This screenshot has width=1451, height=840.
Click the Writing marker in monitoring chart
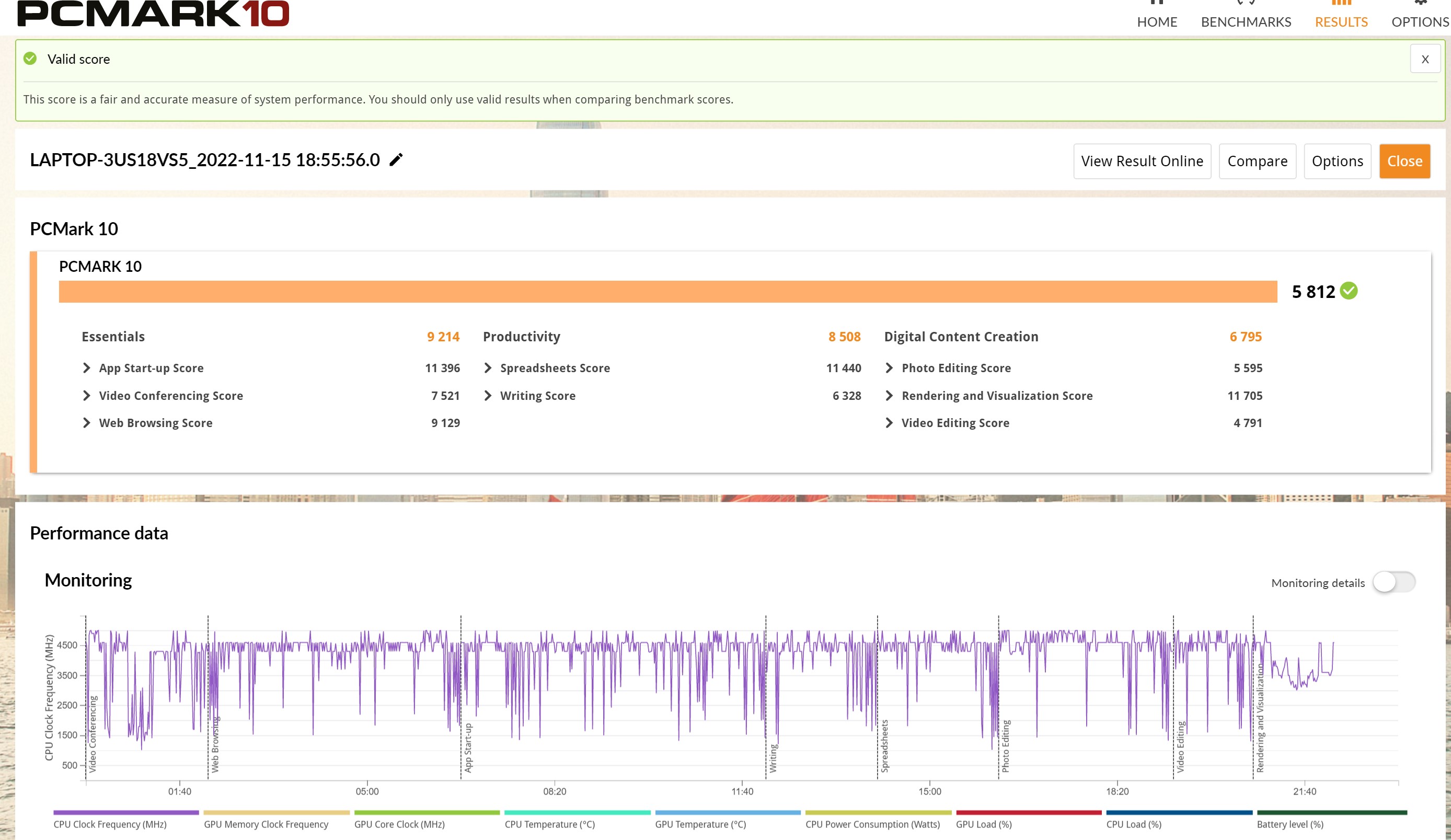(x=773, y=757)
